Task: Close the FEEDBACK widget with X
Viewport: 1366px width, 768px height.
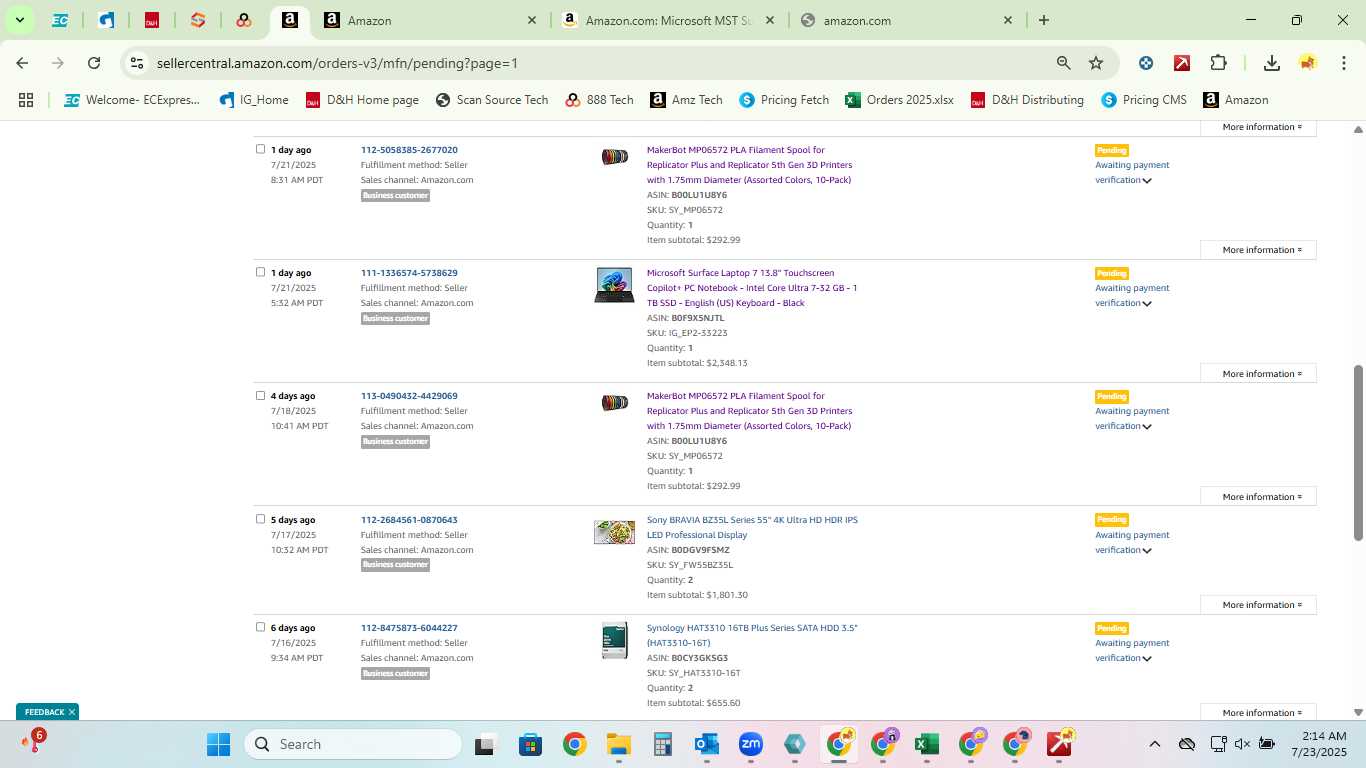Action: point(72,712)
